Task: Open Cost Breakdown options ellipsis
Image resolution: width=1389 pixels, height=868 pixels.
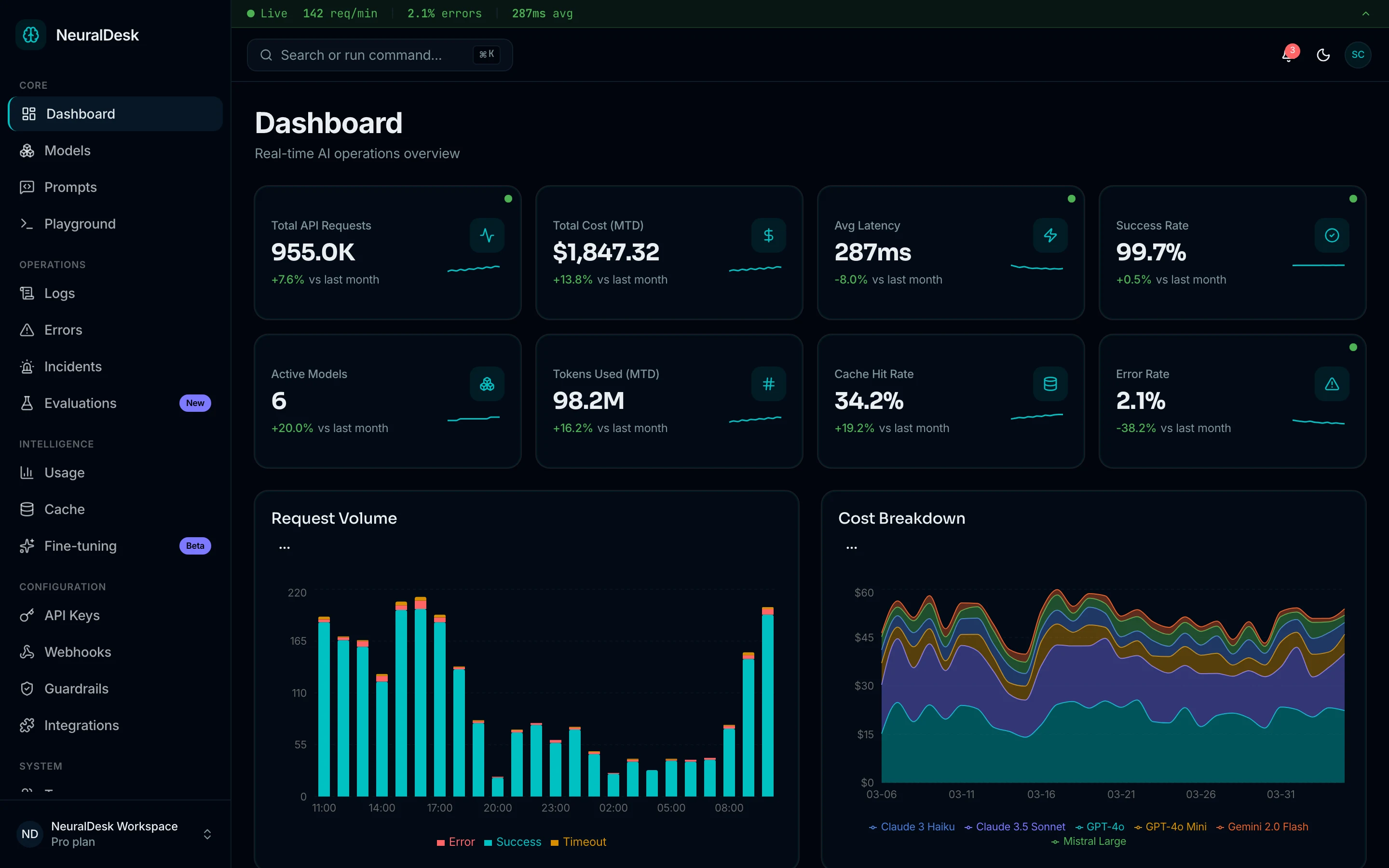Action: [851, 548]
